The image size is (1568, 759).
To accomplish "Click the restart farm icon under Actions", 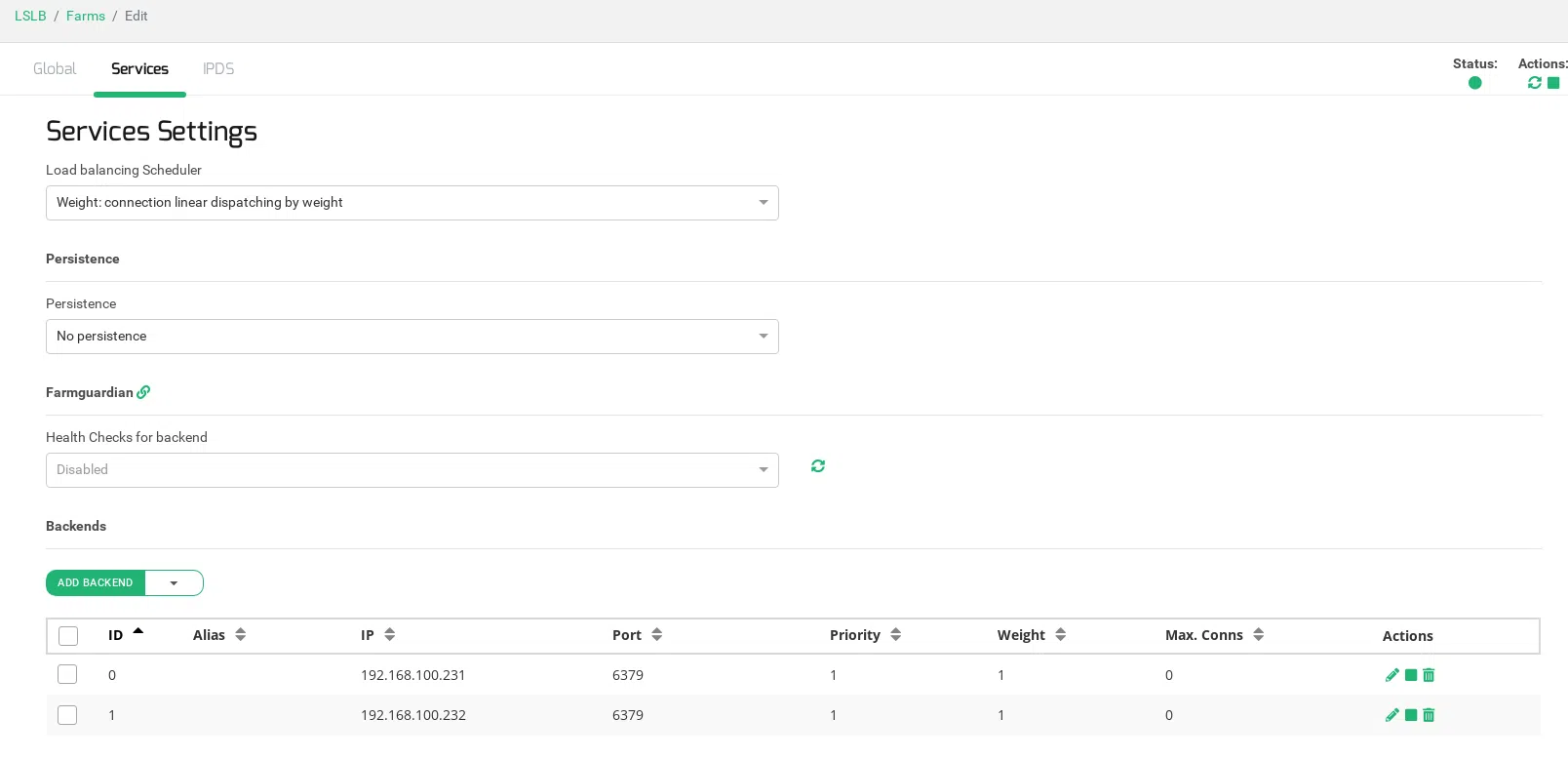I will pos(1534,83).
